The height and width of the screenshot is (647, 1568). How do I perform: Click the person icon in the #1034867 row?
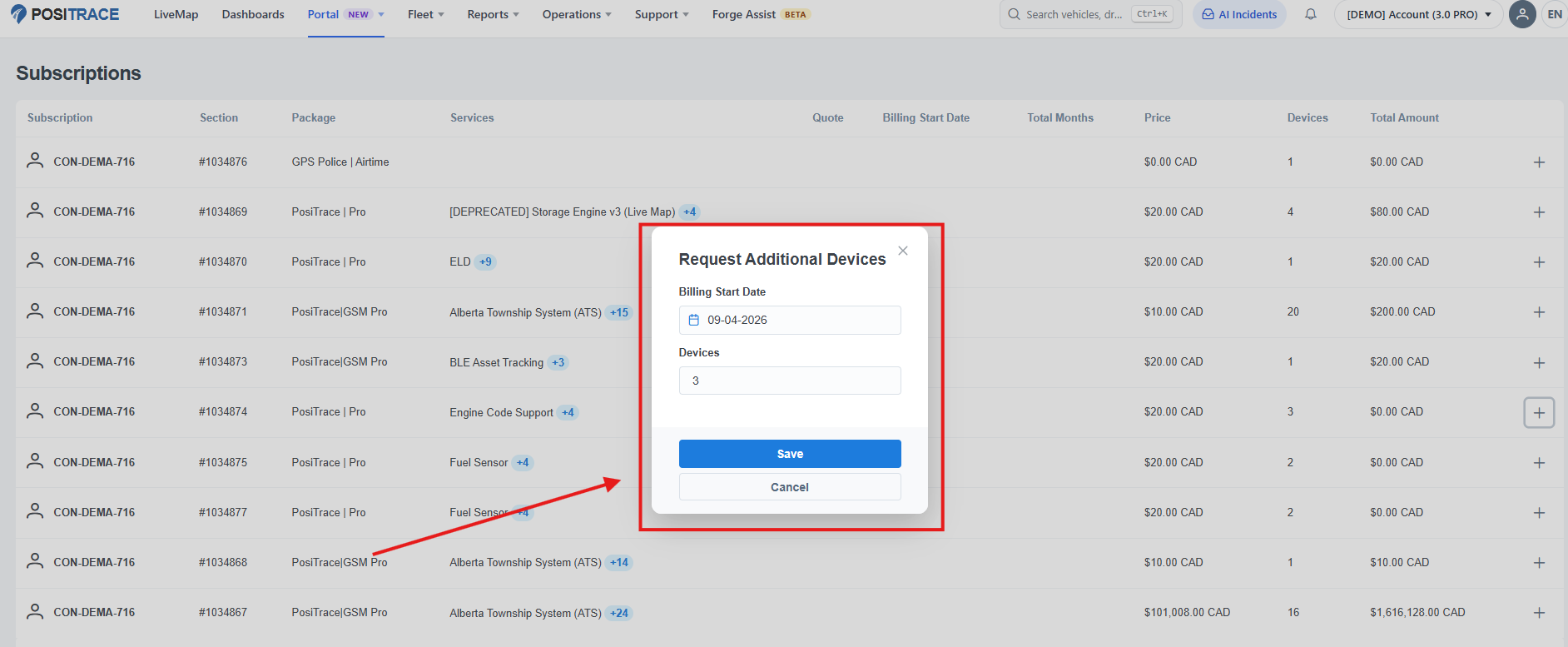pos(35,611)
